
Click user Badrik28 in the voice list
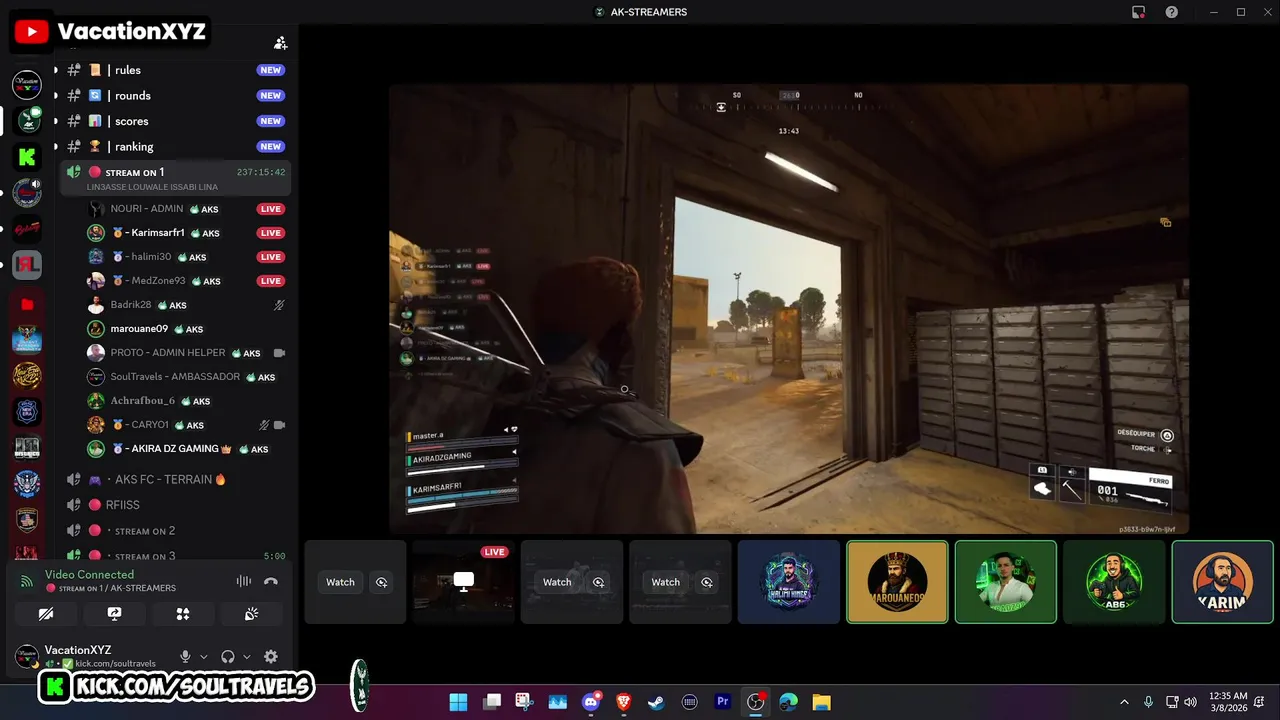131,305
